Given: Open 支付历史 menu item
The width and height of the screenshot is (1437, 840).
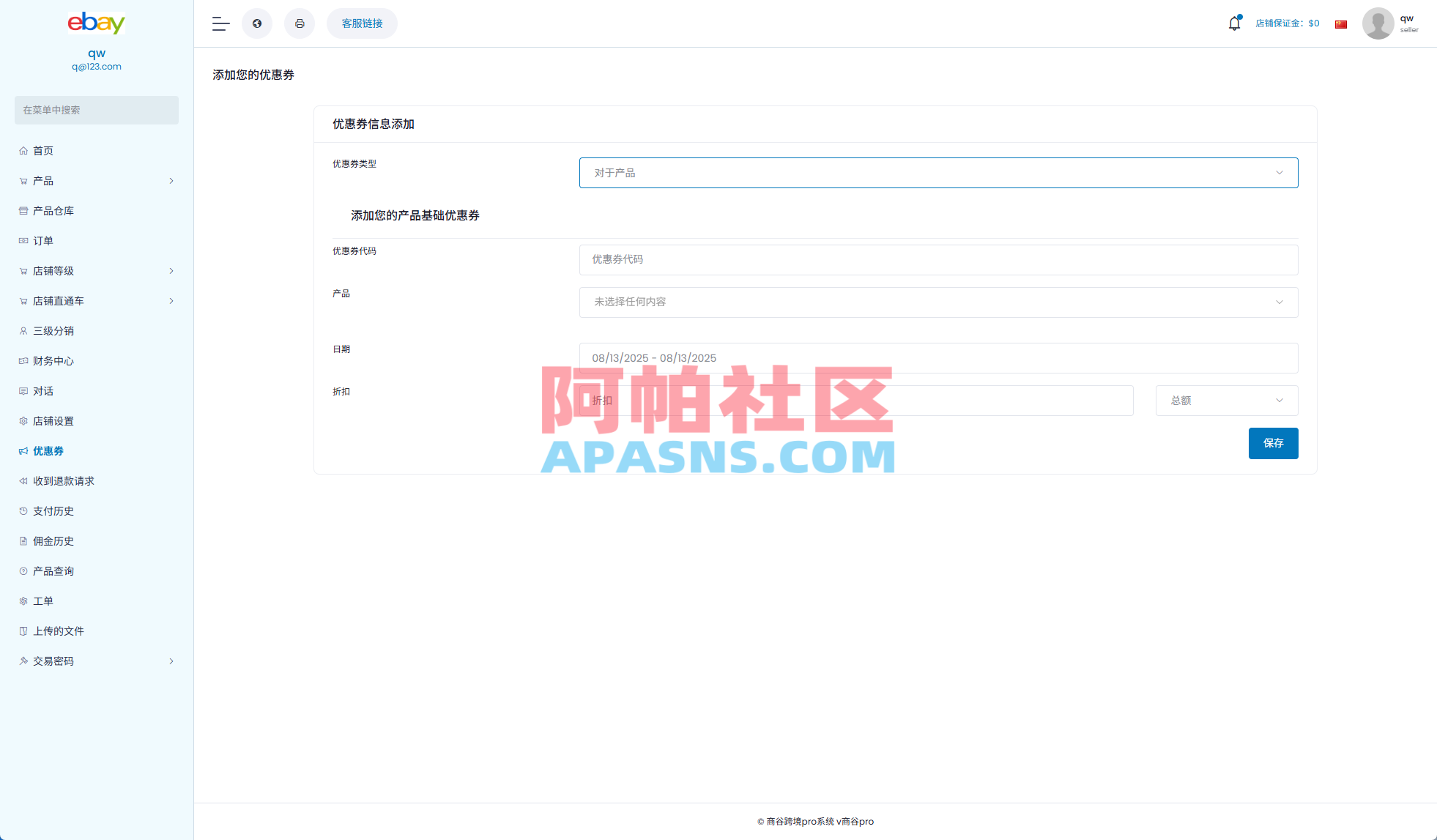Looking at the screenshot, I should [53, 510].
